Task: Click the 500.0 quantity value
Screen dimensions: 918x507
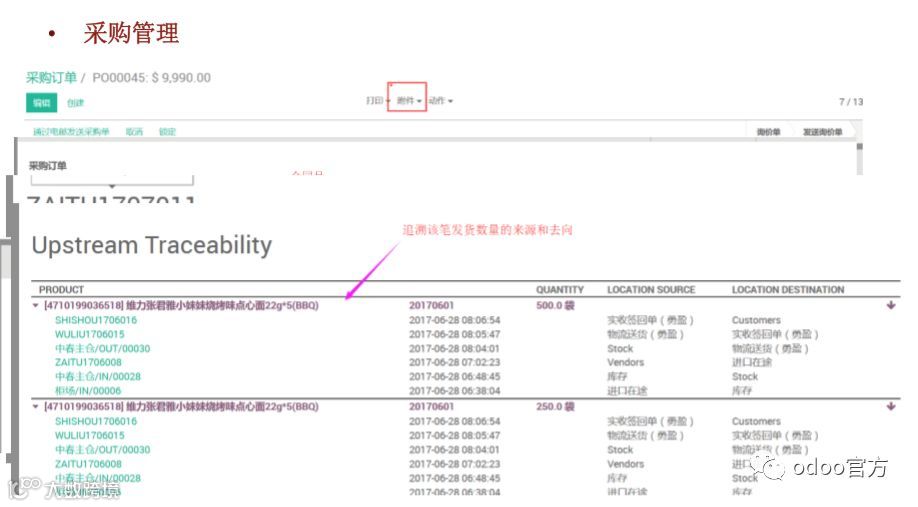Action: pyautogui.click(x=555, y=306)
